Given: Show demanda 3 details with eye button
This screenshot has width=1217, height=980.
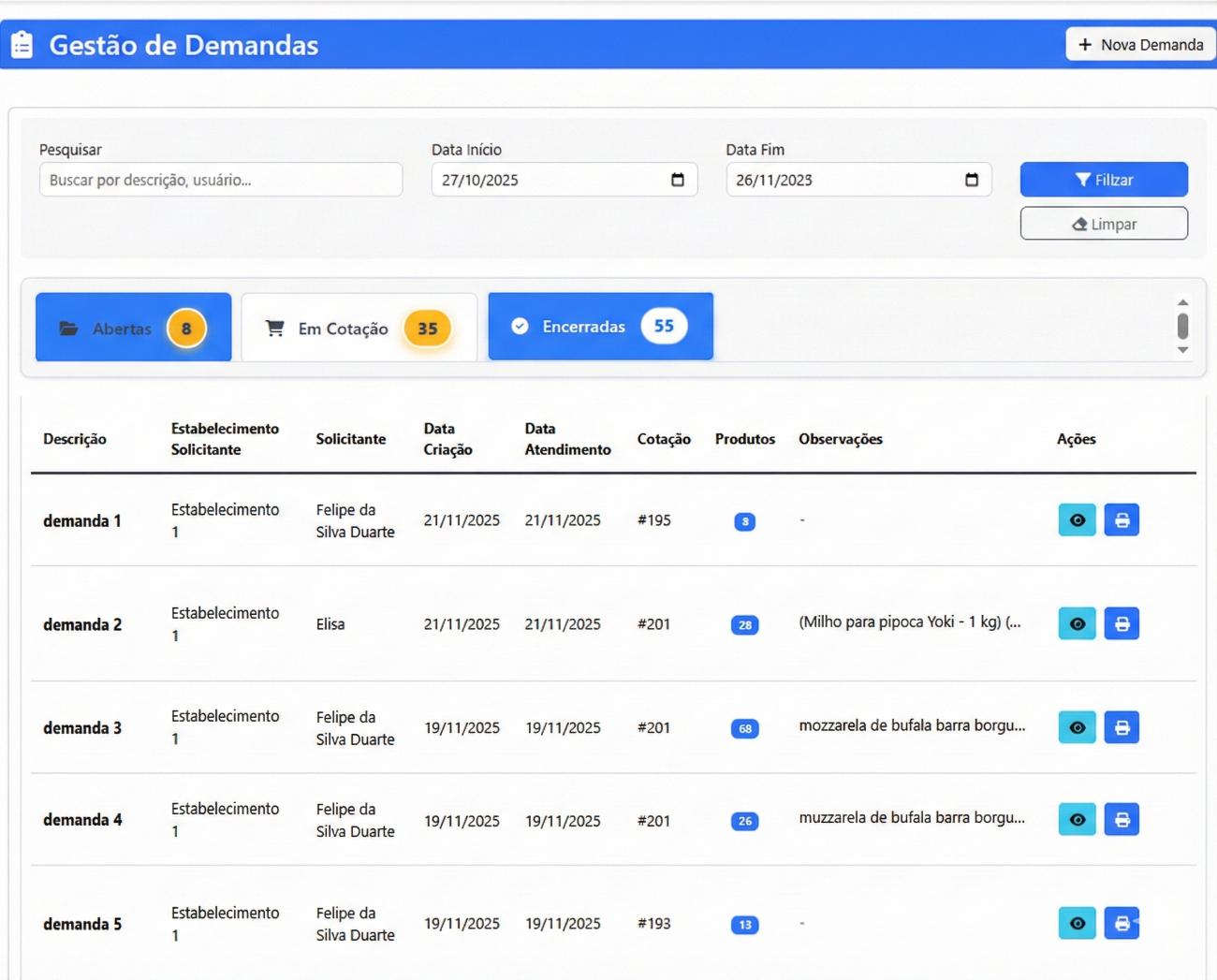Looking at the screenshot, I should (1077, 727).
